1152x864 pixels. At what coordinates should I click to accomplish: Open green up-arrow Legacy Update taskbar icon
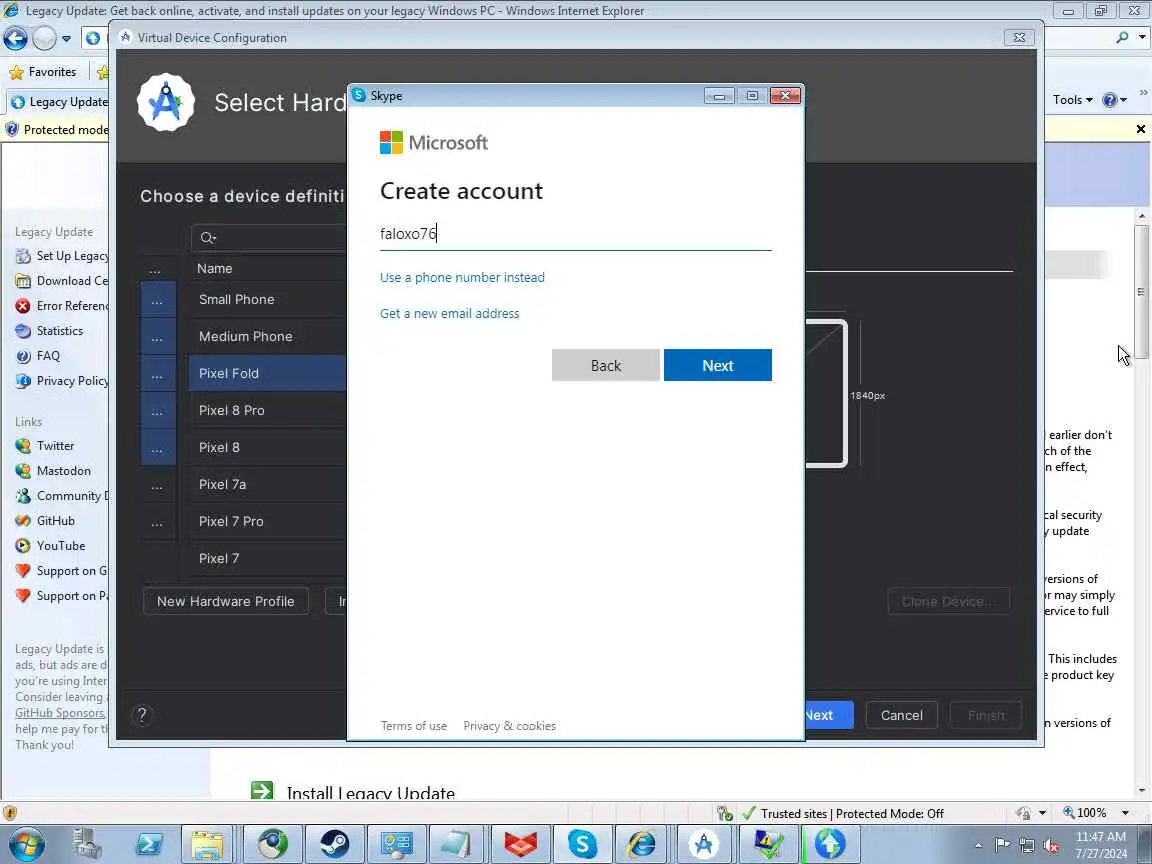point(830,844)
